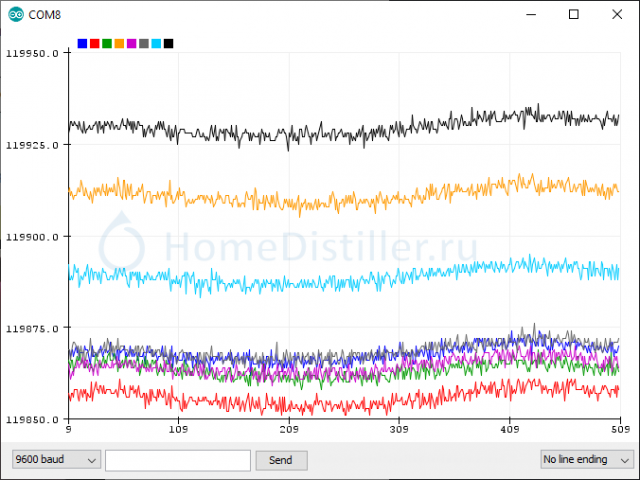640x480 pixels.
Task: Select the orange series legend square
Action: tap(119, 43)
